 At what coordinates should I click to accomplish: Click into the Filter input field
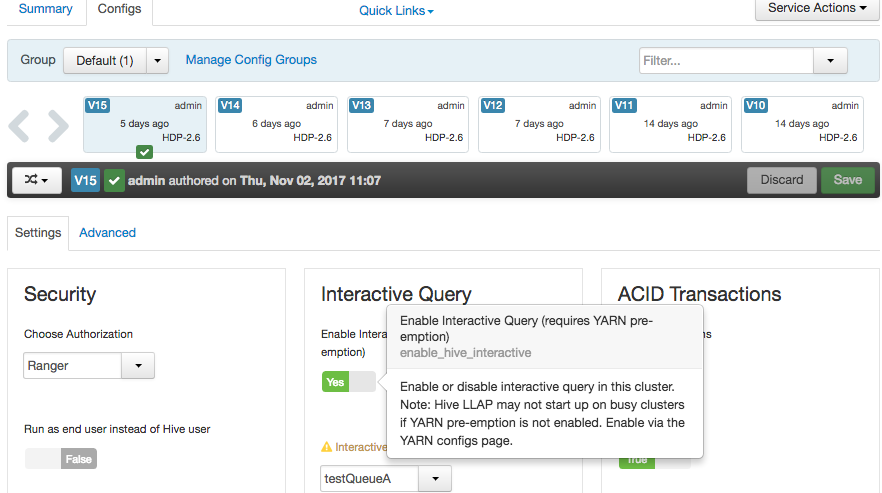726,61
